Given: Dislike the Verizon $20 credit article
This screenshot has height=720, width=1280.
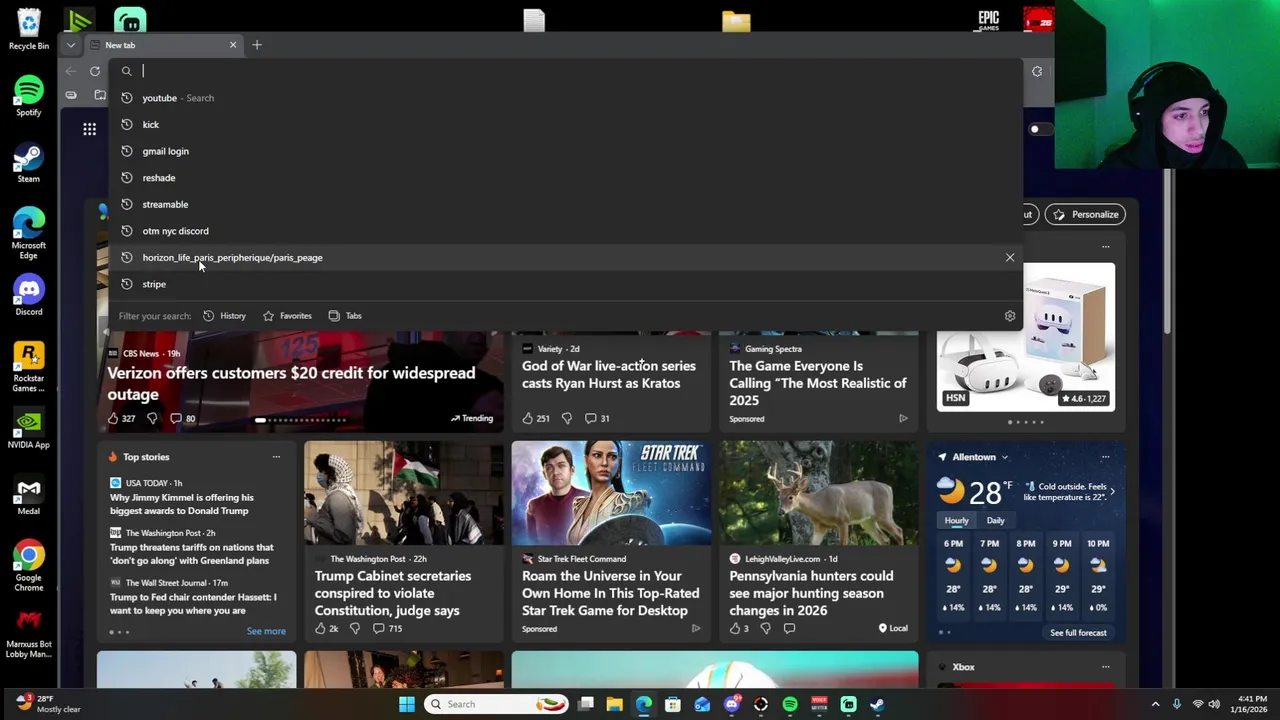Looking at the screenshot, I should pos(152,418).
